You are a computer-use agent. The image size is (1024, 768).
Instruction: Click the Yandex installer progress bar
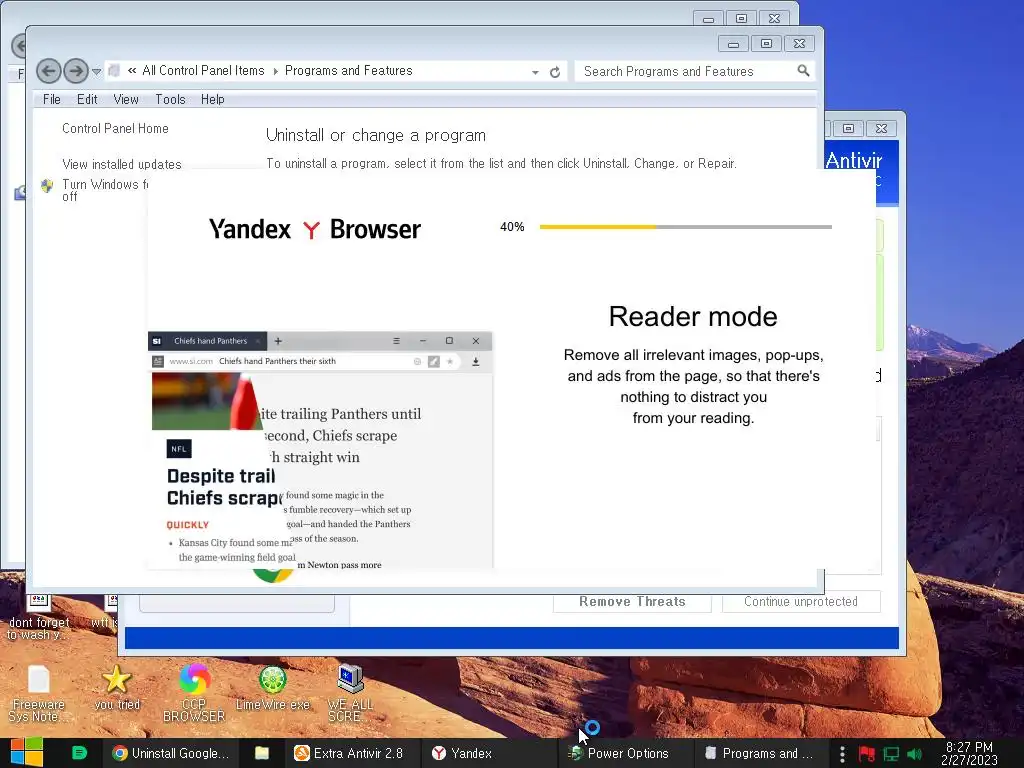[x=686, y=227]
